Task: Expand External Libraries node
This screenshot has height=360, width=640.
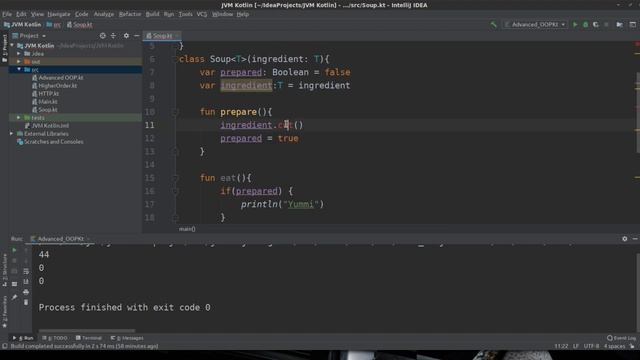Action: coord(12,134)
